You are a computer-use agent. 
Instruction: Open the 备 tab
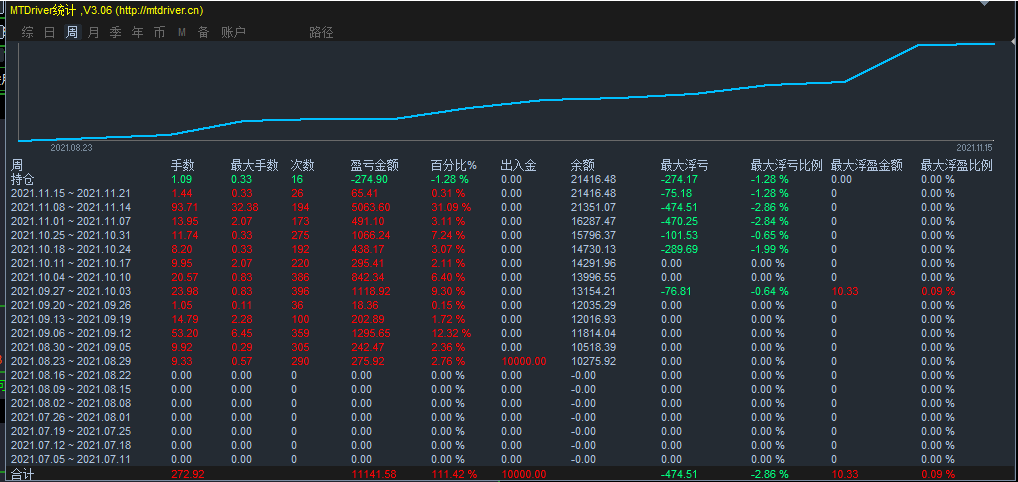[203, 32]
